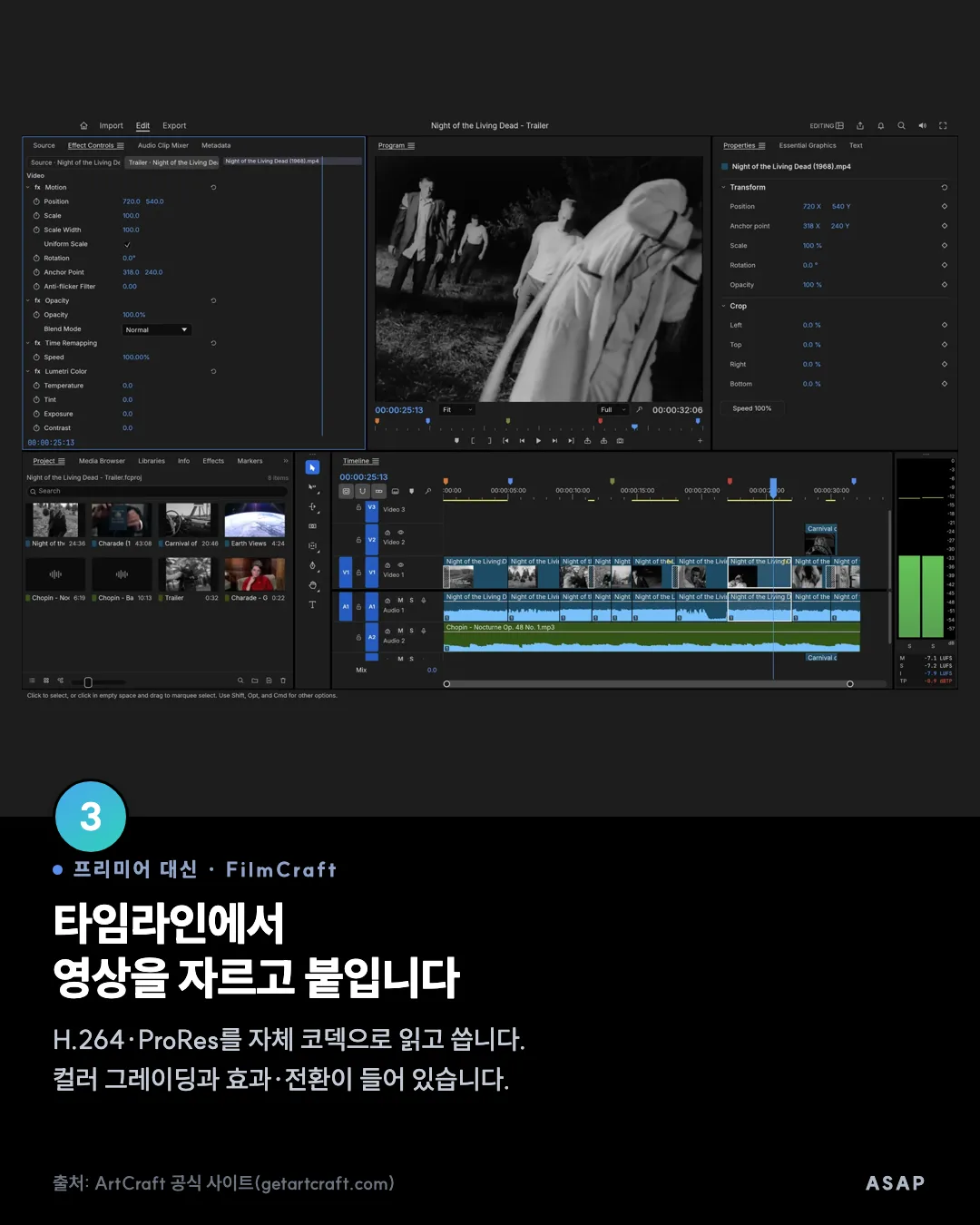Step back one frame in Program monitor
The height and width of the screenshot is (1225, 980).
tap(522, 441)
